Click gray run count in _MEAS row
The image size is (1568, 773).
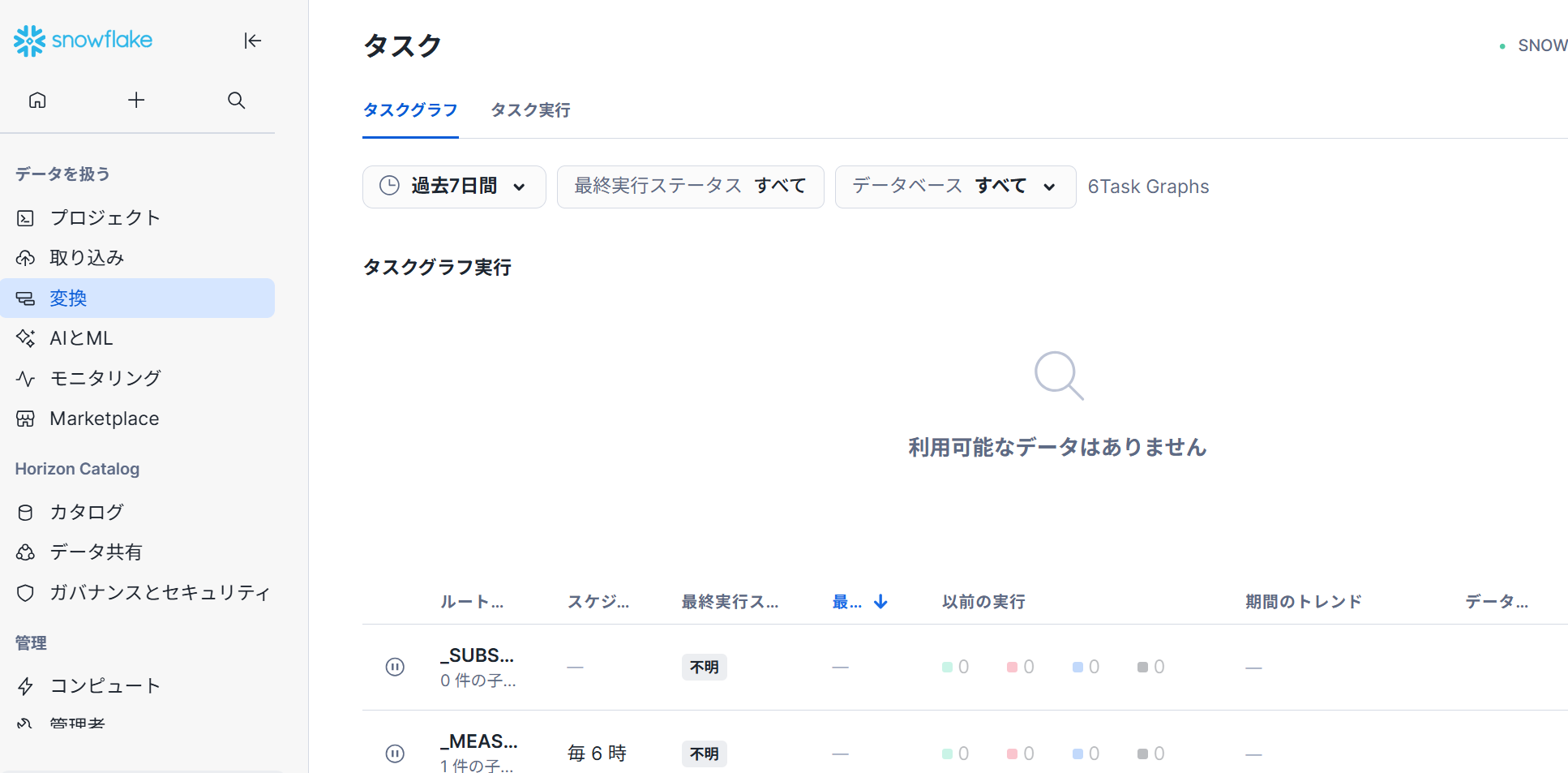(x=1151, y=754)
